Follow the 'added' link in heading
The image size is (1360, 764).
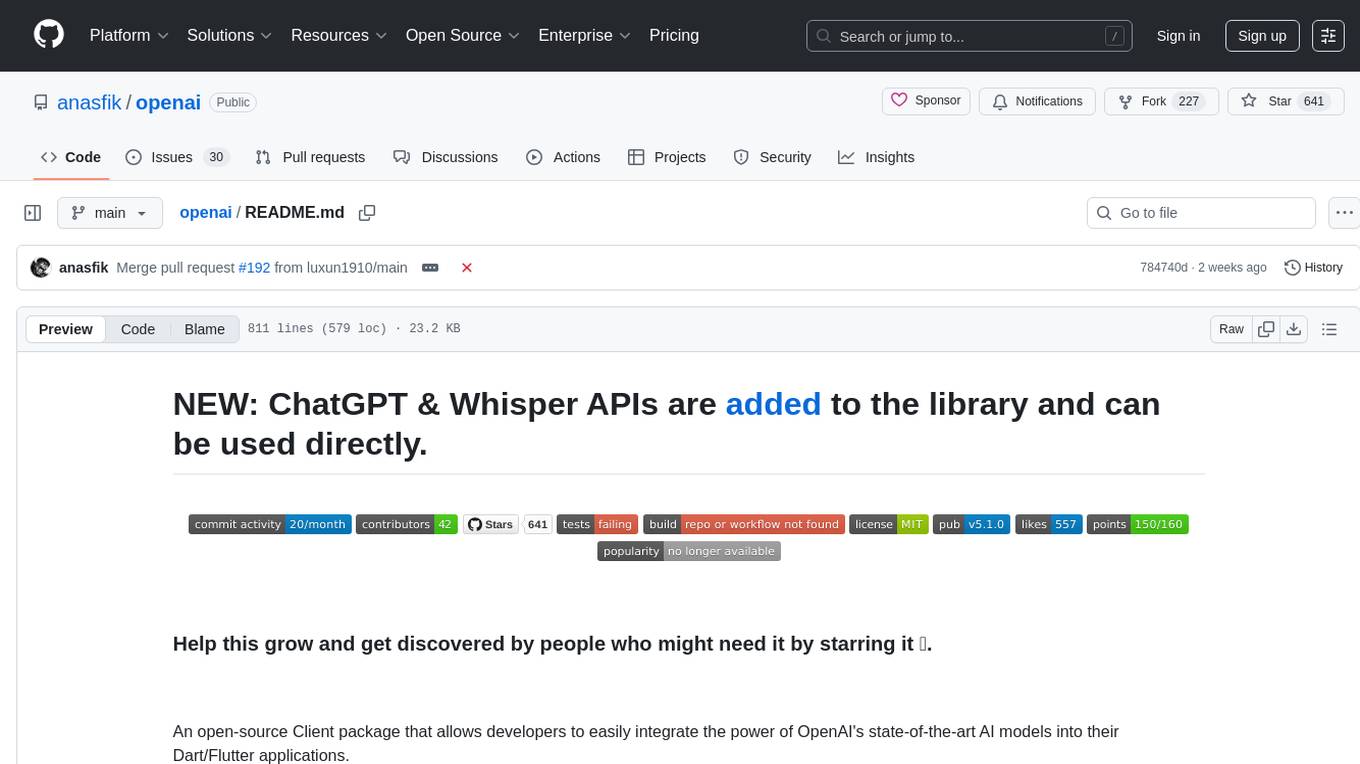pyautogui.click(x=773, y=403)
